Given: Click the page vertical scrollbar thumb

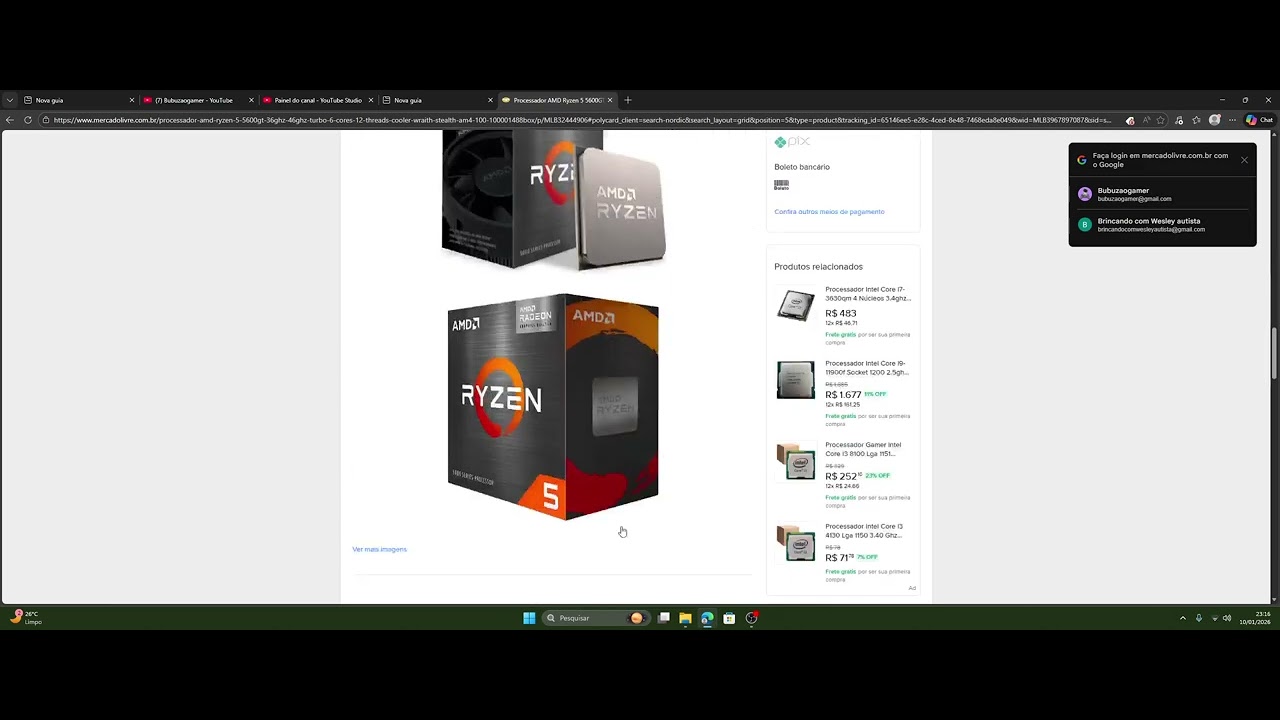Looking at the screenshot, I should tap(1274, 353).
